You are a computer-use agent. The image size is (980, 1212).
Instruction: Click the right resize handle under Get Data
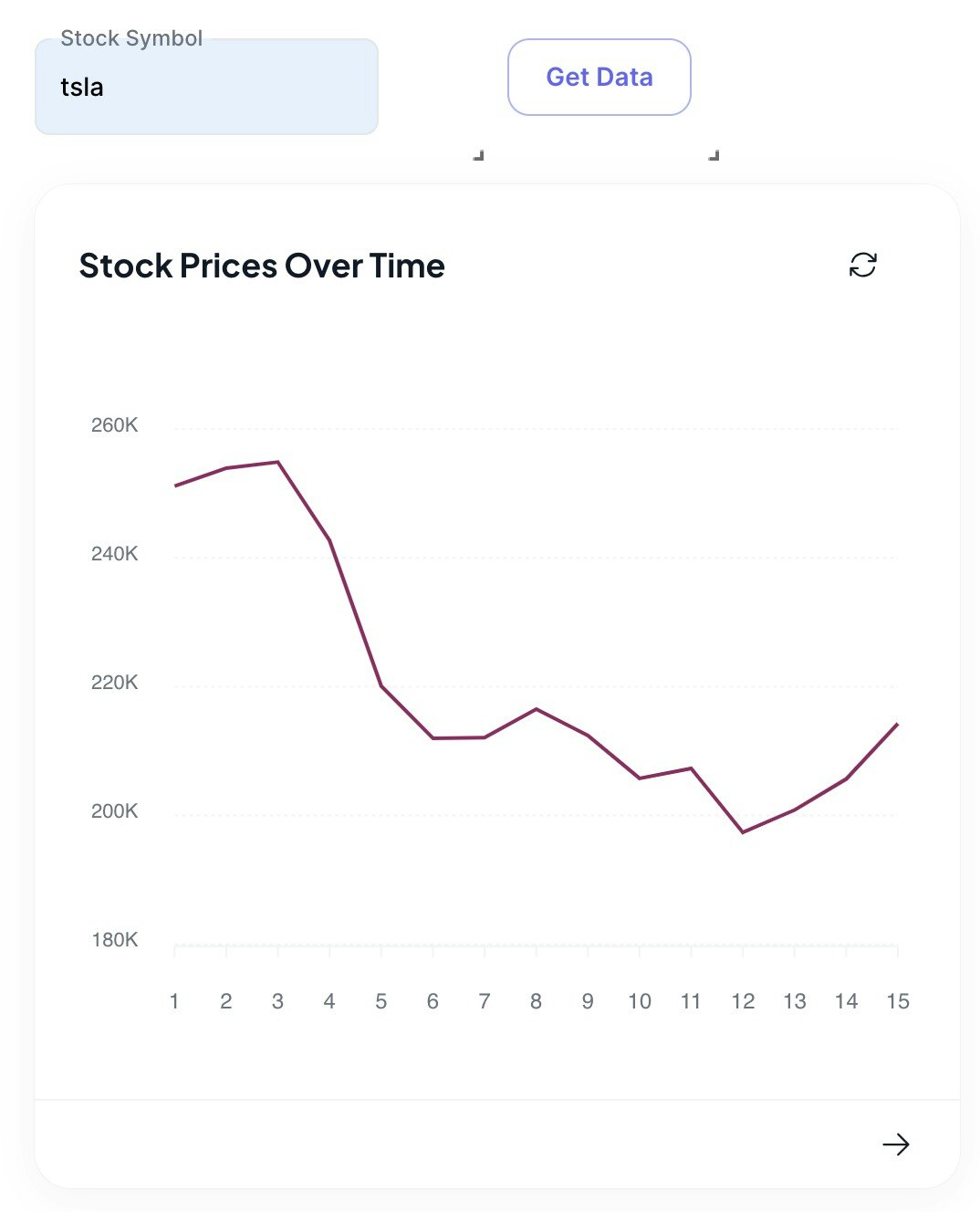(714, 156)
